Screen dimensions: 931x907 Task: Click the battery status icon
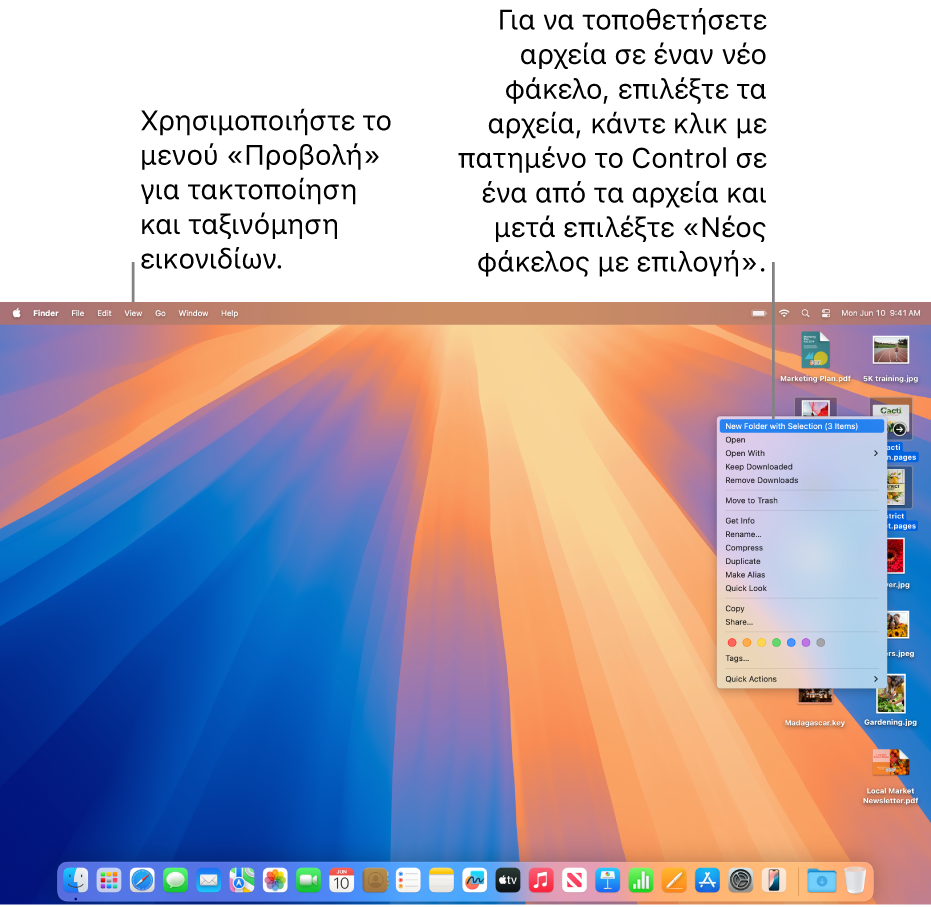(x=759, y=313)
